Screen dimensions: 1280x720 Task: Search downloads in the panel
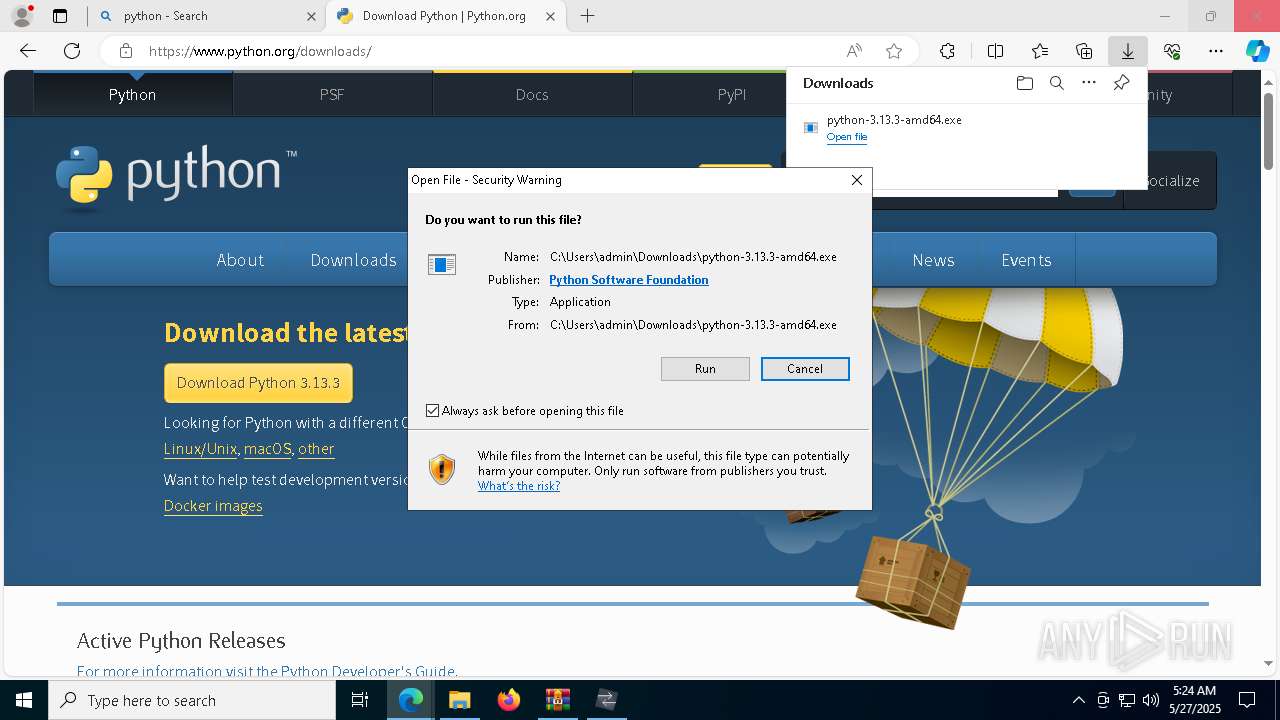[x=1056, y=83]
